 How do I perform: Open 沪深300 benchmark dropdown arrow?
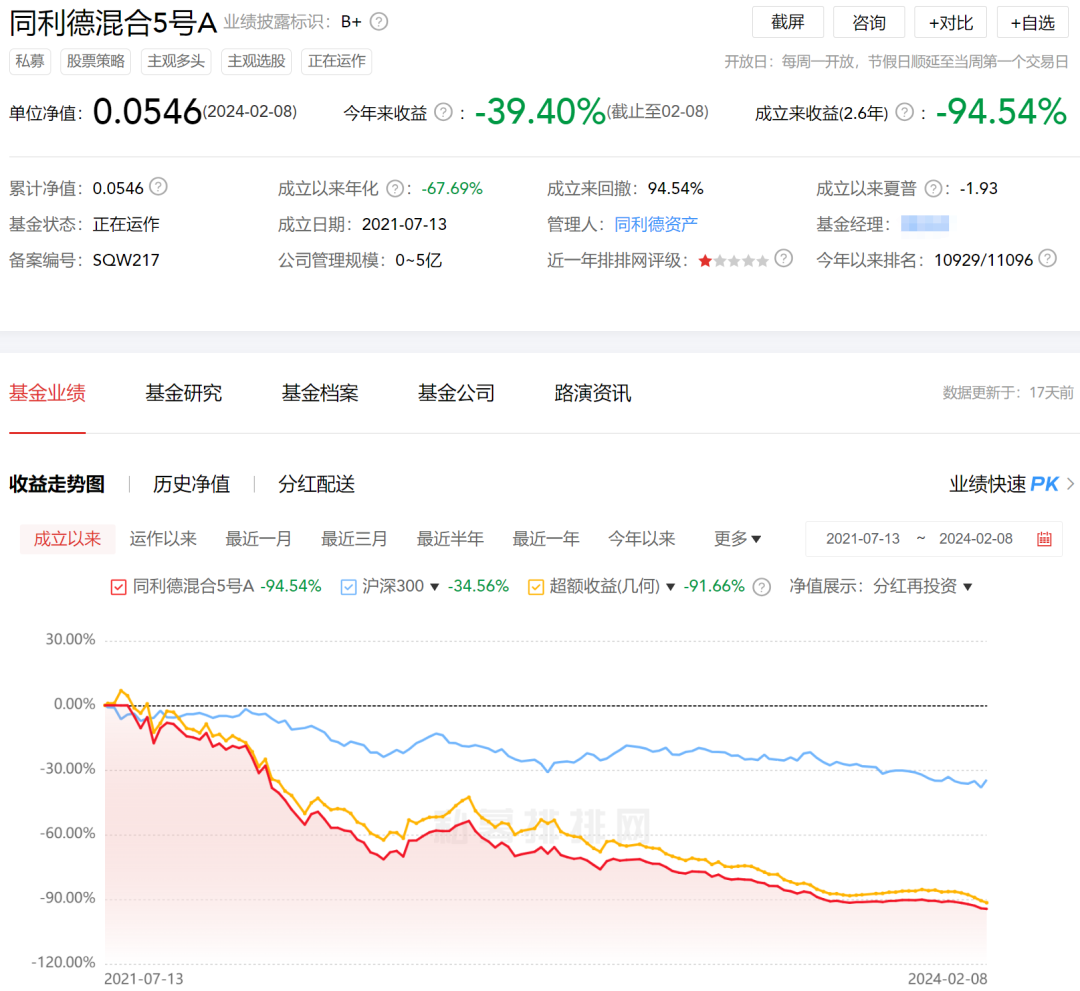[x=435, y=587]
